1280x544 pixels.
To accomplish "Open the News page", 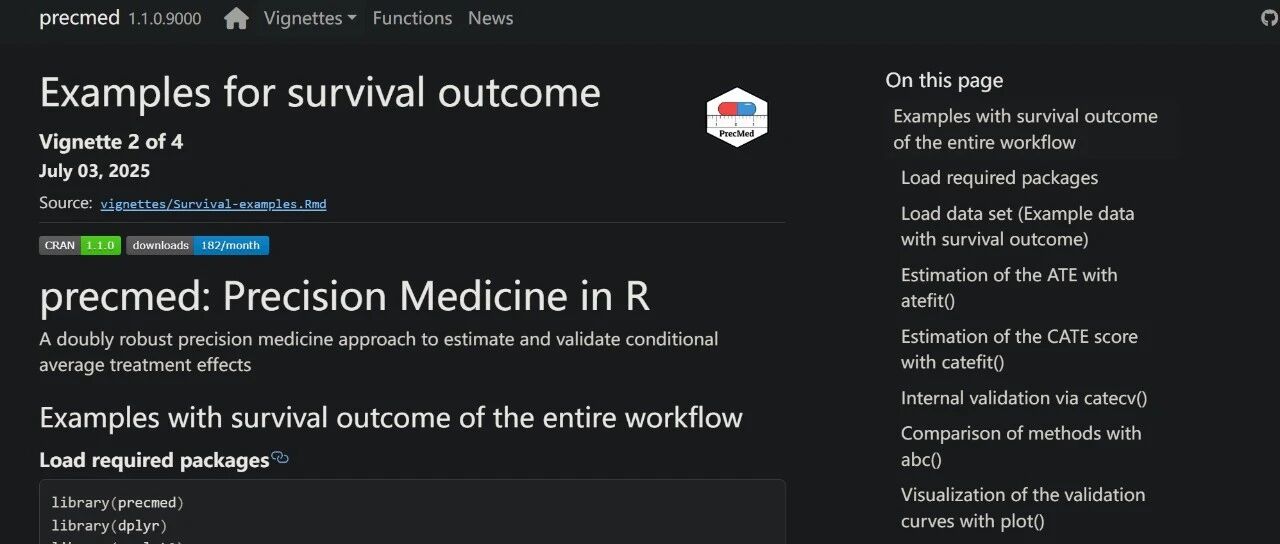I will pos(490,18).
